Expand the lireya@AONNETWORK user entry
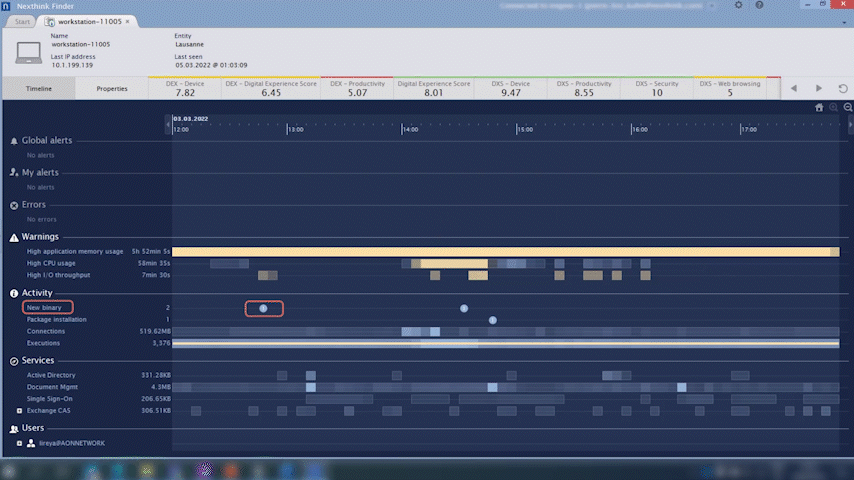Viewport: 854px width, 480px height. click(x=19, y=443)
